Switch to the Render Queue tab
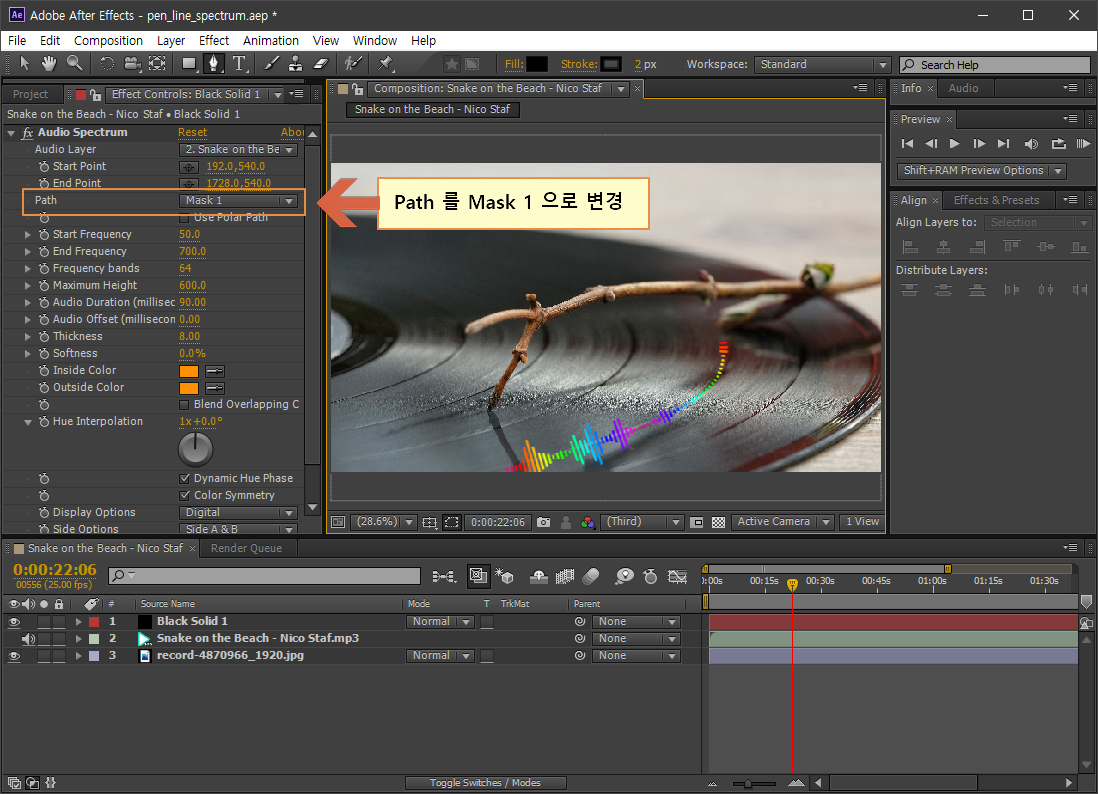The height and width of the screenshot is (794, 1098). coord(246,548)
